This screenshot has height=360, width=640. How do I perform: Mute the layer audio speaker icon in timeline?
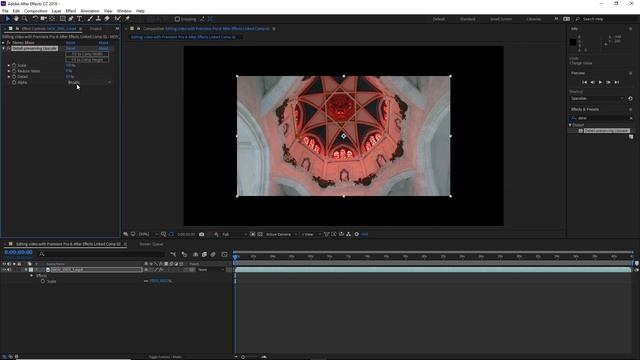9,270
